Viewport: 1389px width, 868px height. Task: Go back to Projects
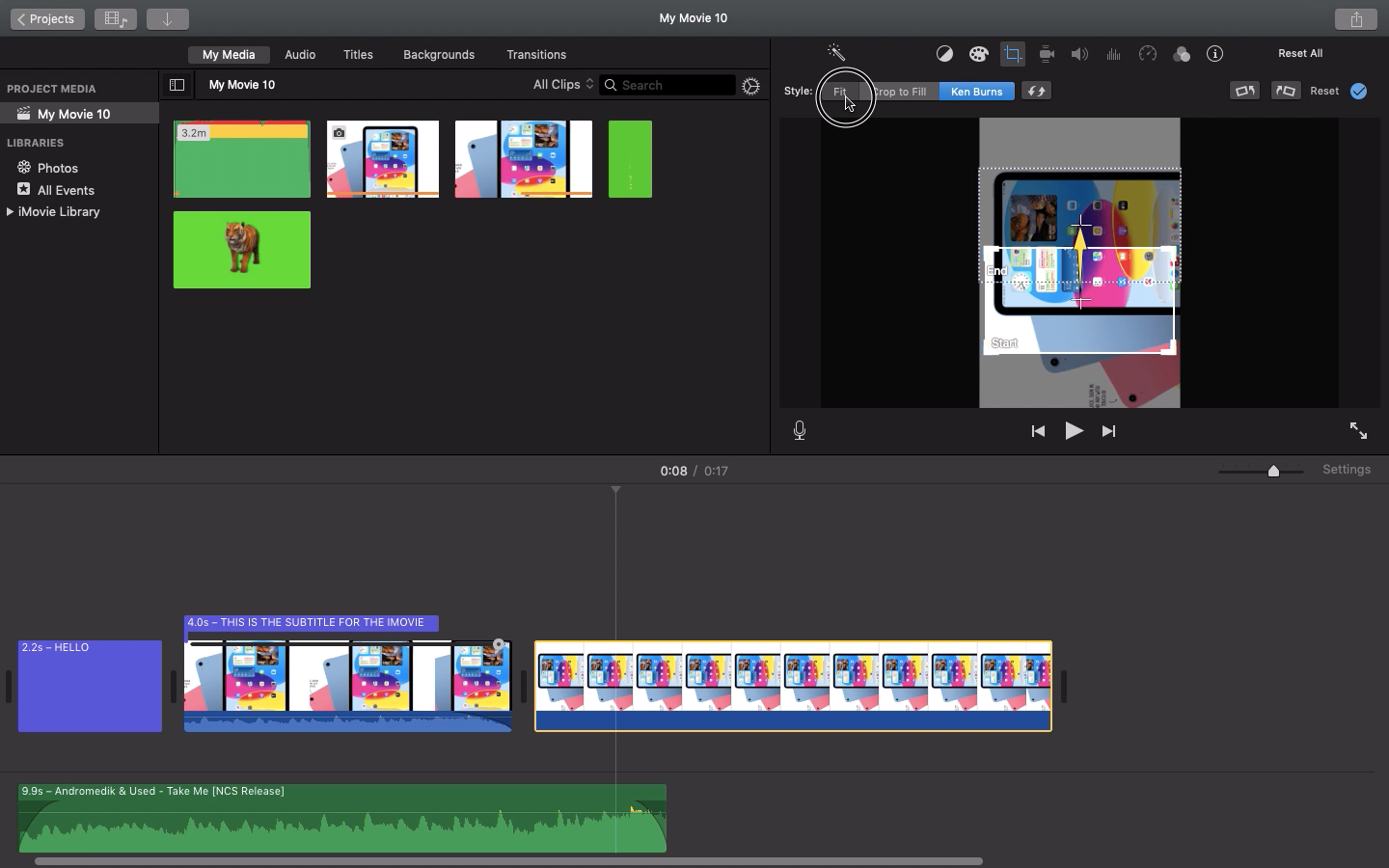coord(46,19)
